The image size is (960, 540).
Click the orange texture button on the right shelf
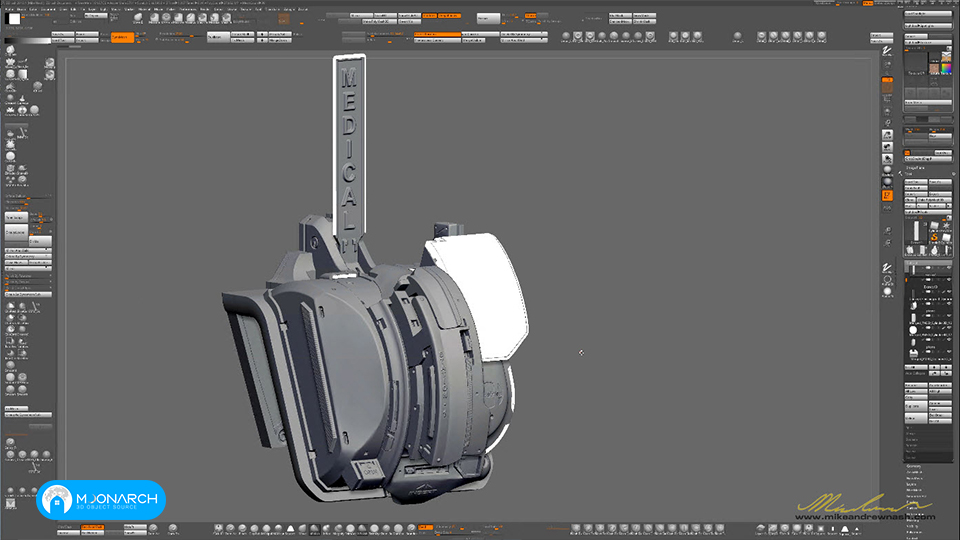point(887,84)
